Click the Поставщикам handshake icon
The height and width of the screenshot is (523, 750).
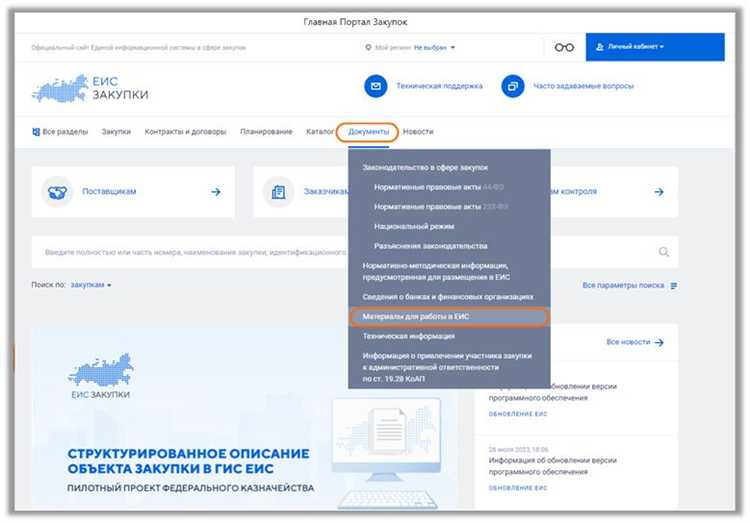coord(57,192)
